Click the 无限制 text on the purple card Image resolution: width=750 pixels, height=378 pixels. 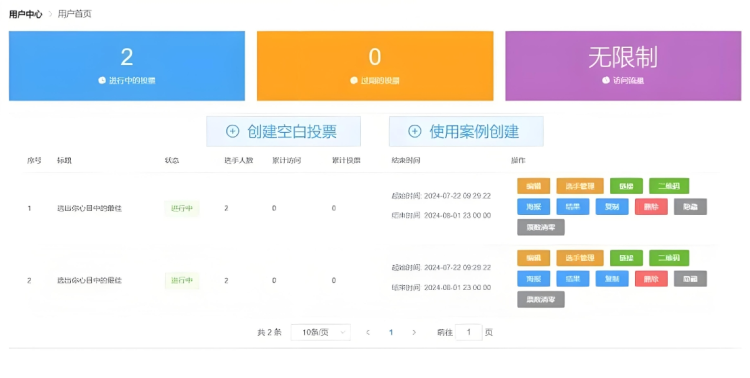(623, 57)
